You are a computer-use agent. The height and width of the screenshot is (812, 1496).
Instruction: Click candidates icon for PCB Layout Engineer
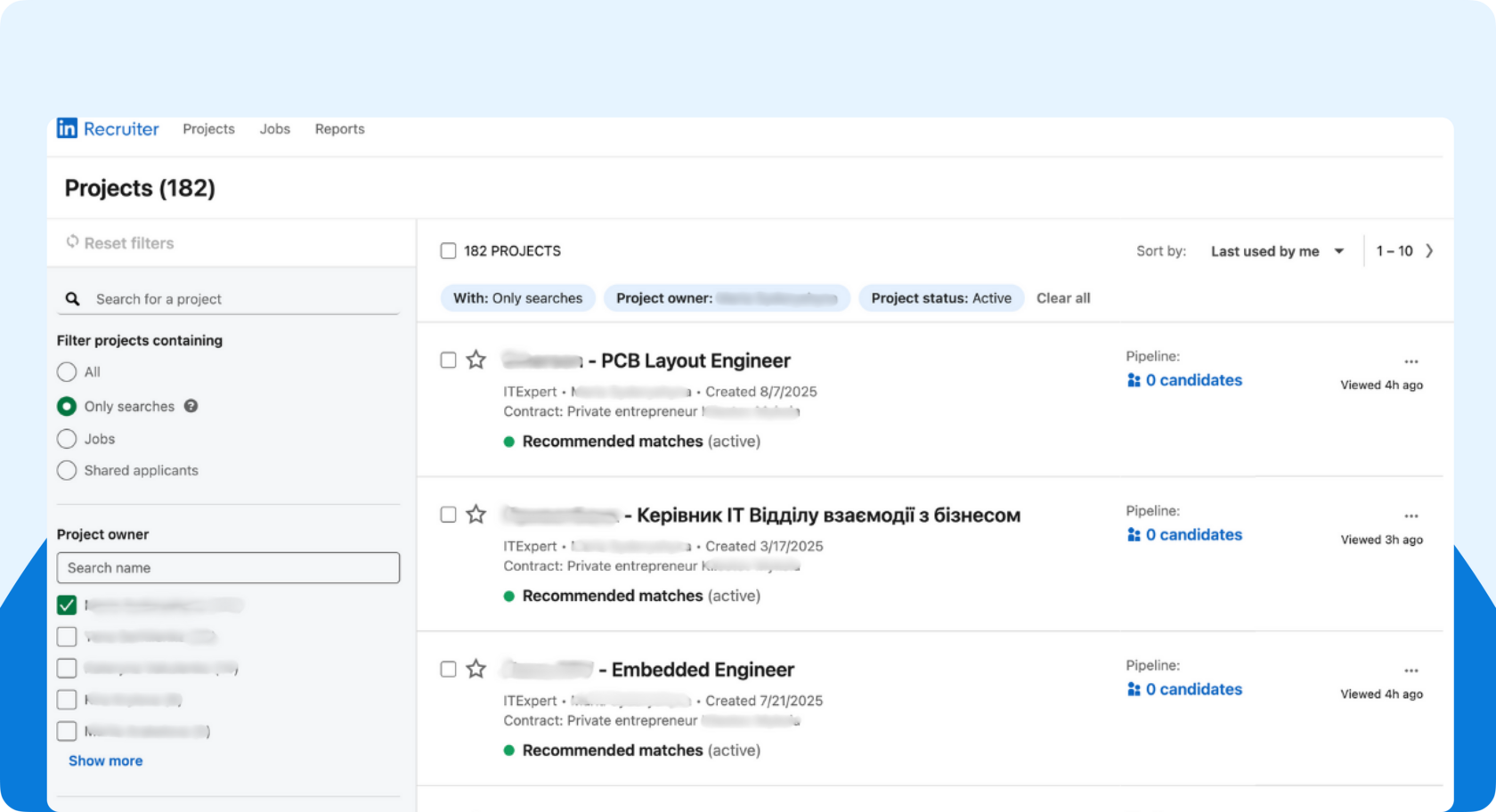pos(1134,380)
